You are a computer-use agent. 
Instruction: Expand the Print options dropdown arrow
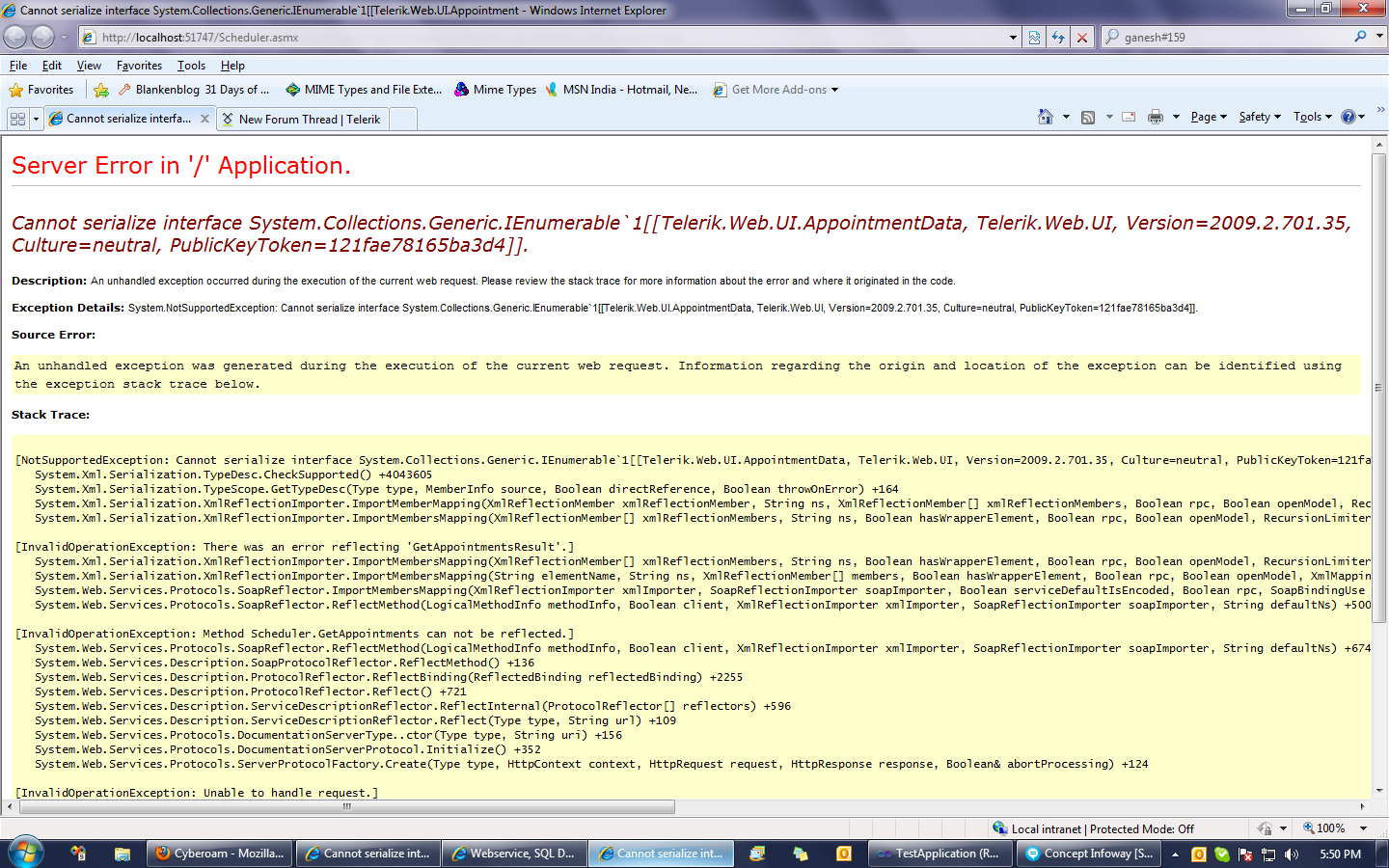[x=1176, y=117]
